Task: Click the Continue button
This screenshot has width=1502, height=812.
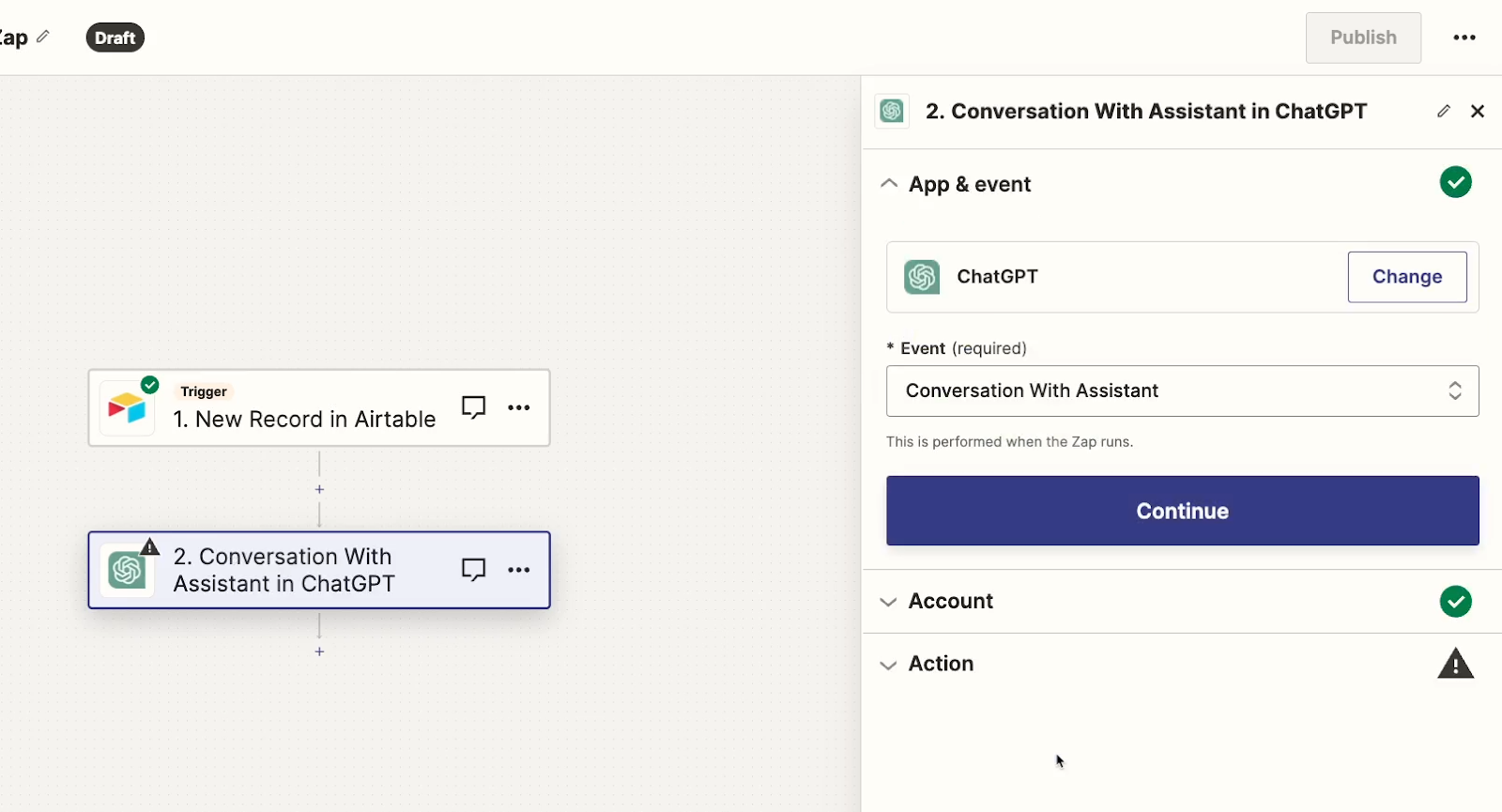Action: [x=1183, y=511]
